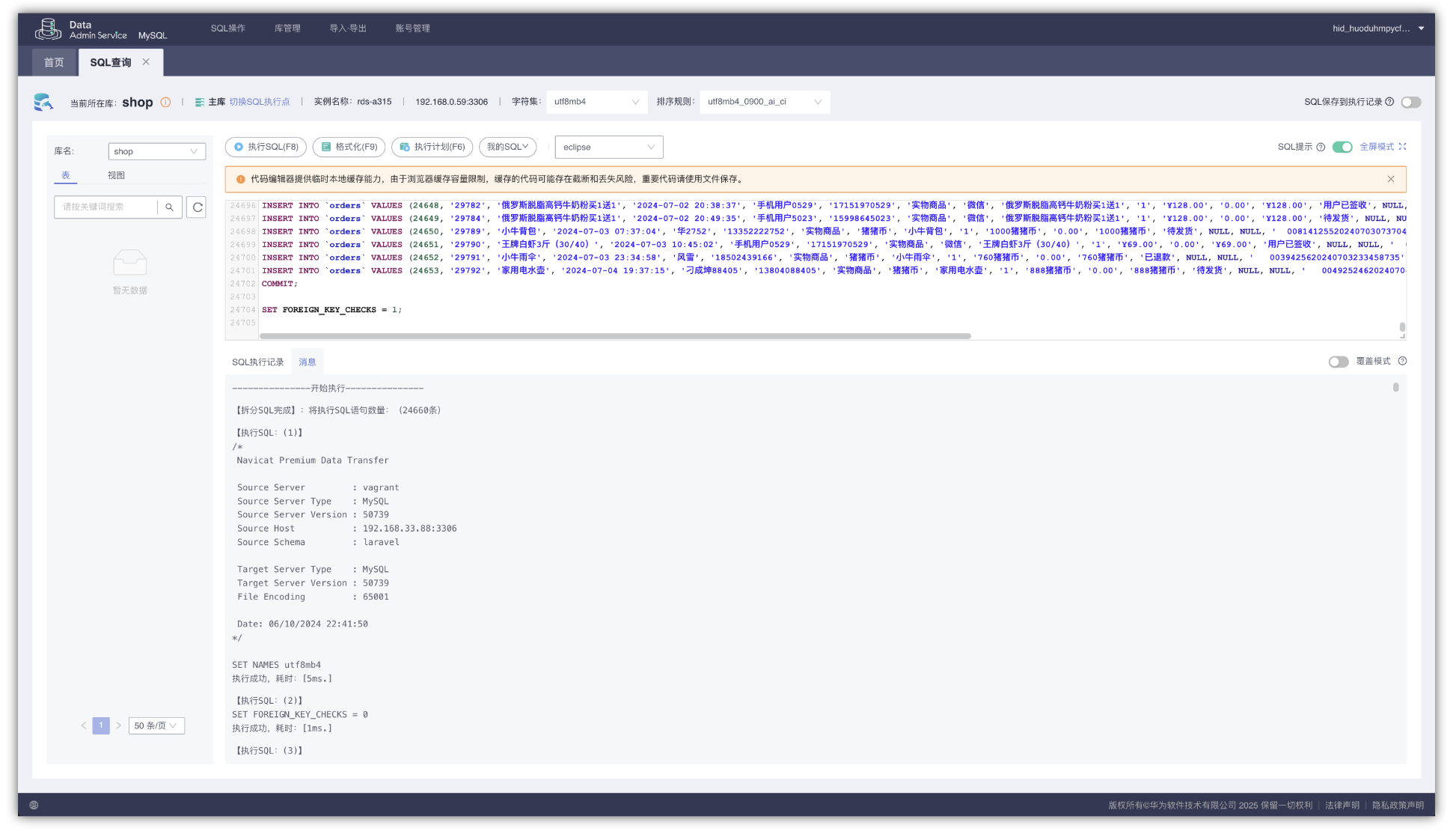The width and height of the screenshot is (1456, 831).
Task: Click the SQL提示 help question icon
Action: coord(1321,147)
